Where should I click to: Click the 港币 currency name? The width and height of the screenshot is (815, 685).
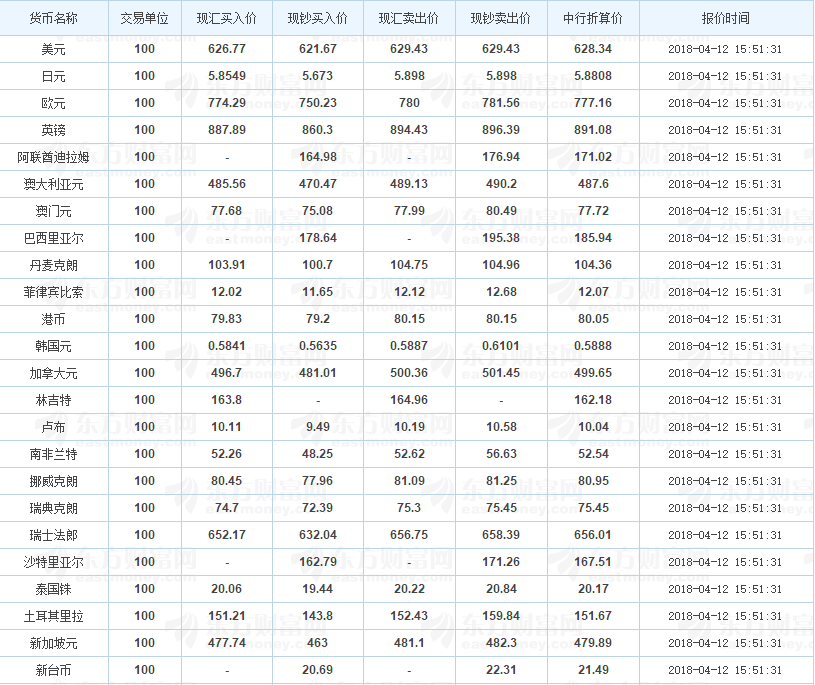(x=54, y=319)
